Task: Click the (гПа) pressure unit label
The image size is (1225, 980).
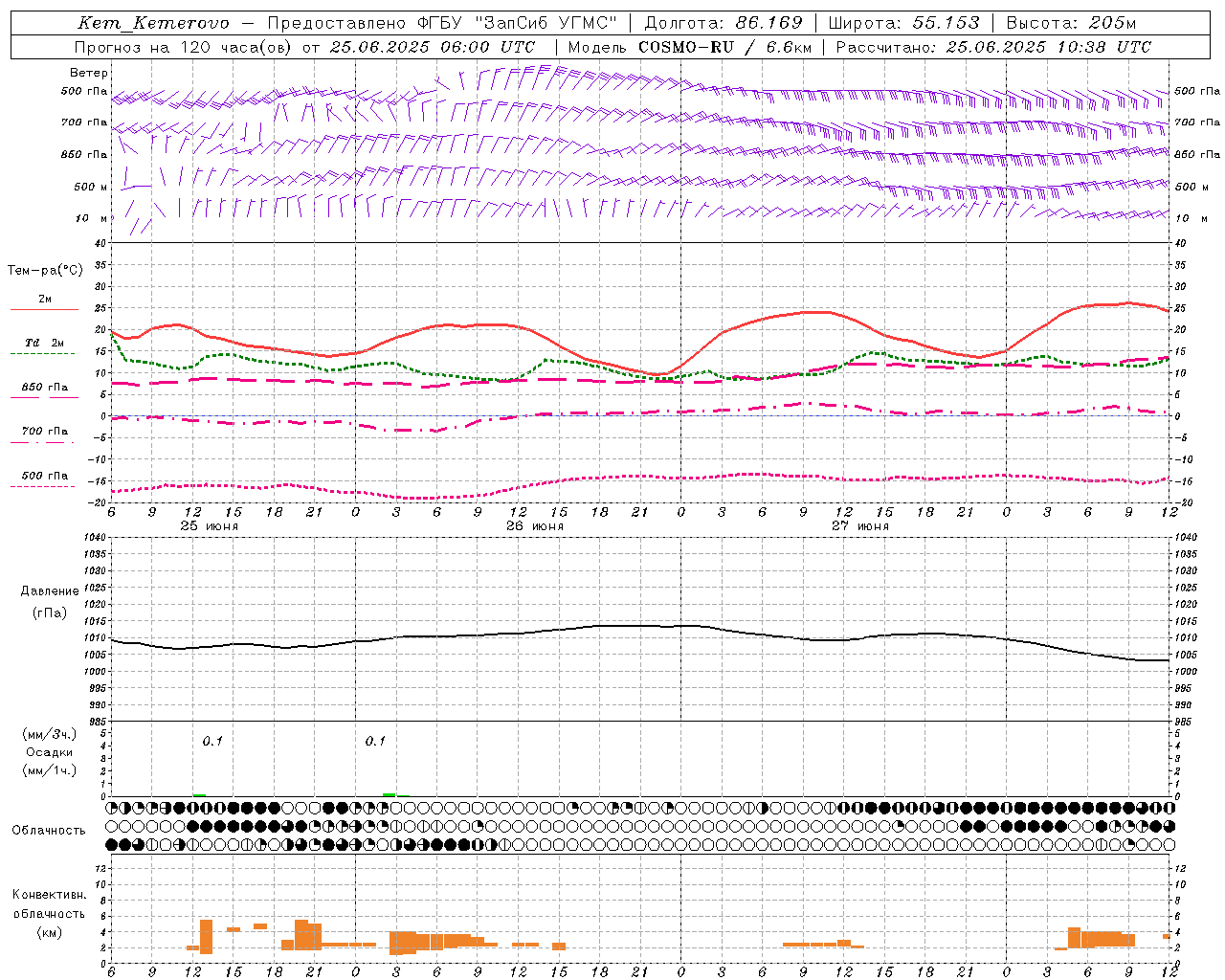Action: click(50, 613)
